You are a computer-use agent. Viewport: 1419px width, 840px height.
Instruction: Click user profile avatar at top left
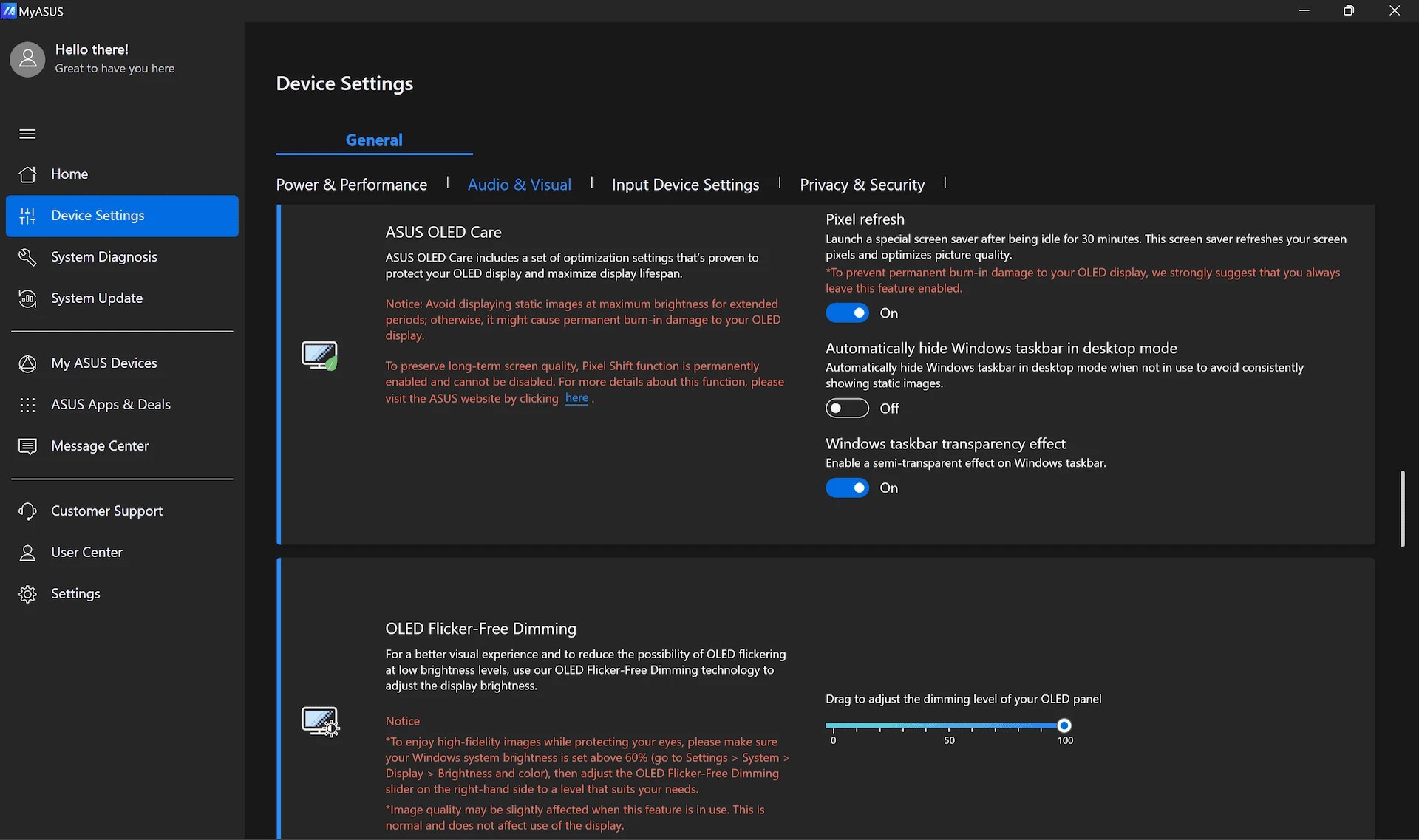pos(27,59)
